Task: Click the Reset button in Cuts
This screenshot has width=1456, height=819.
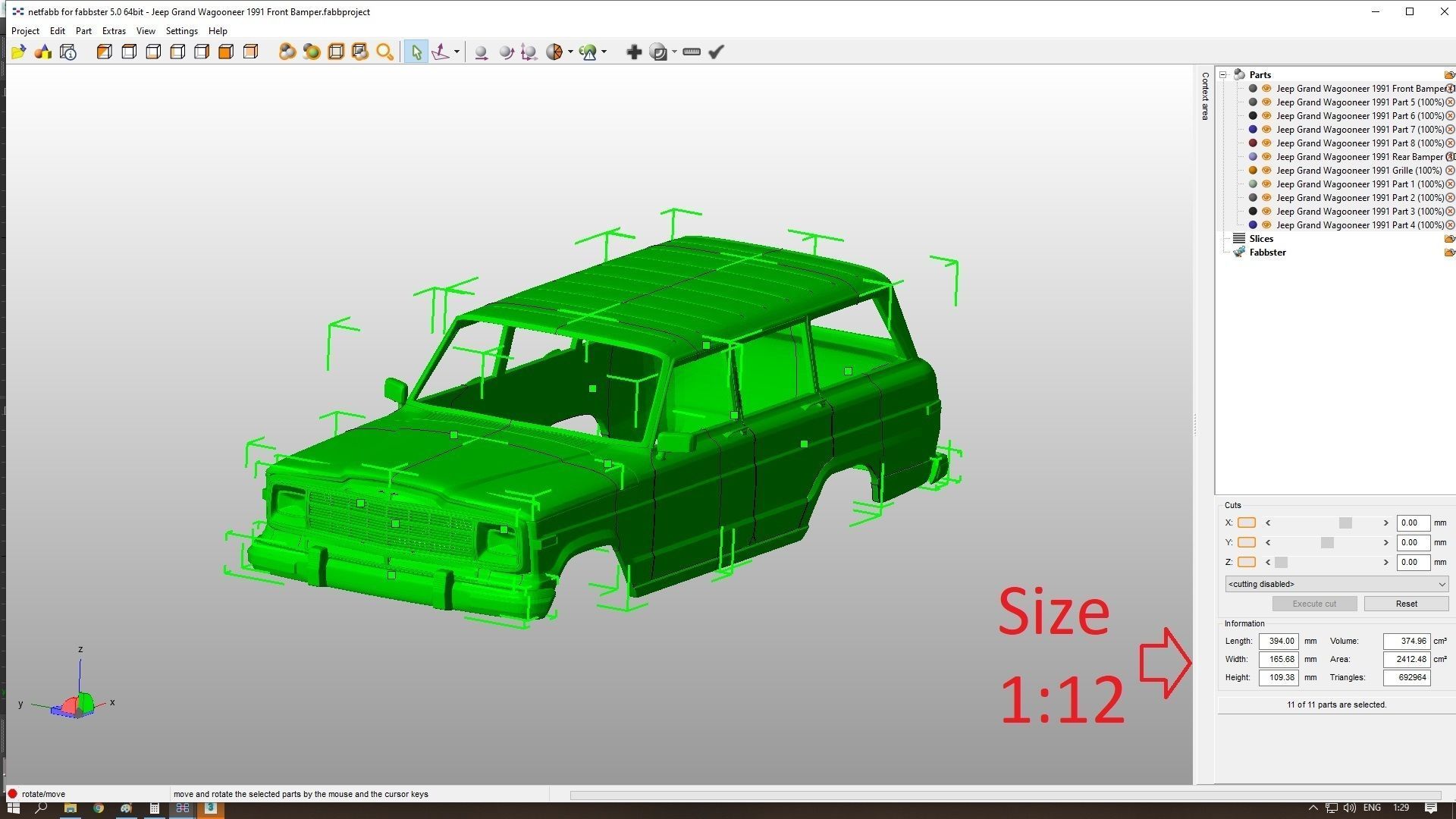Action: 1406,604
